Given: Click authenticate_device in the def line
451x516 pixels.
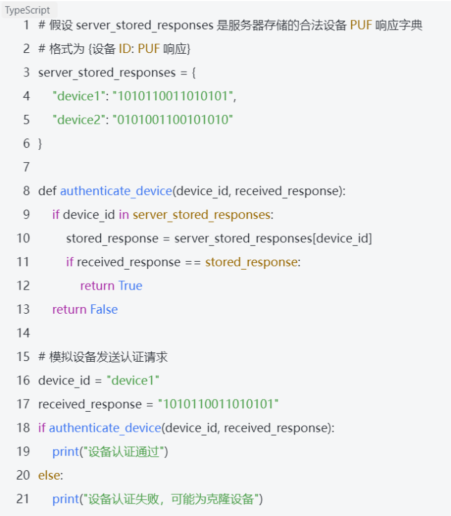Looking at the screenshot, I should (x=116, y=191).
